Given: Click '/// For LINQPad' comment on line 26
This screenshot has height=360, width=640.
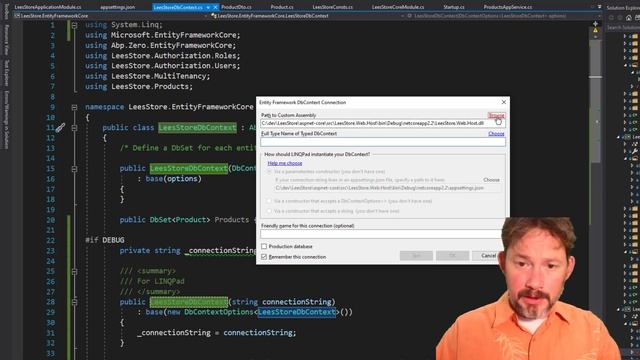Looking at the screenshot, I should coord(152,281).
